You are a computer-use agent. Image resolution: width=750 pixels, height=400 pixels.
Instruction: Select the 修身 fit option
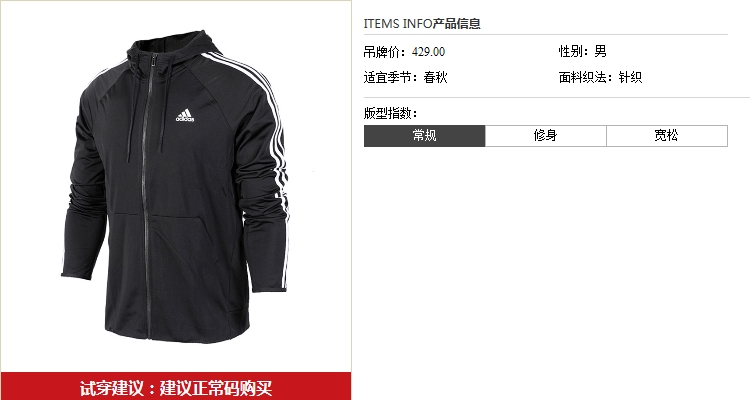pyautogui.click(x=546, y=136)
